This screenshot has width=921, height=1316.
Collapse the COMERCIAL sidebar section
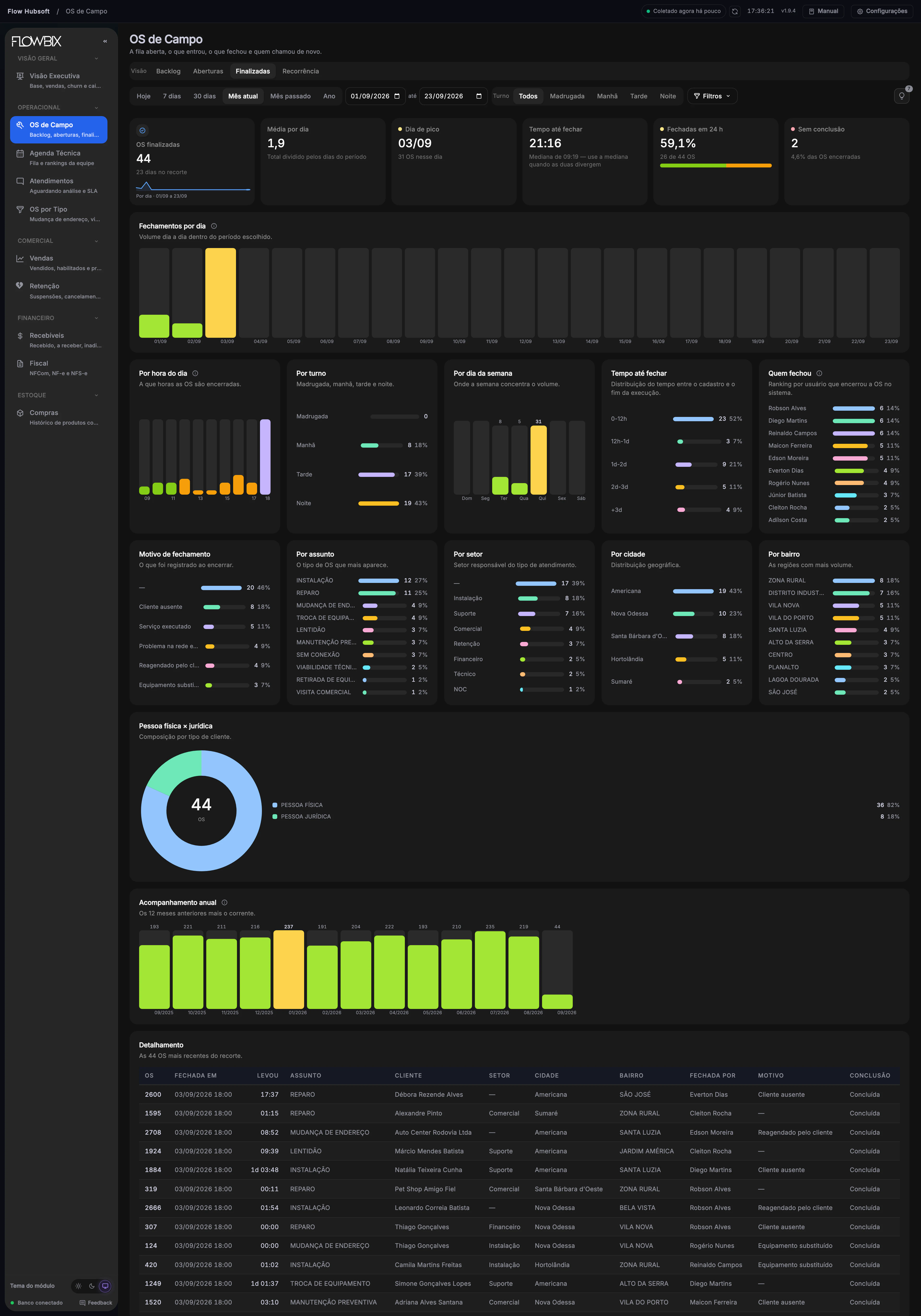[58, 241]
